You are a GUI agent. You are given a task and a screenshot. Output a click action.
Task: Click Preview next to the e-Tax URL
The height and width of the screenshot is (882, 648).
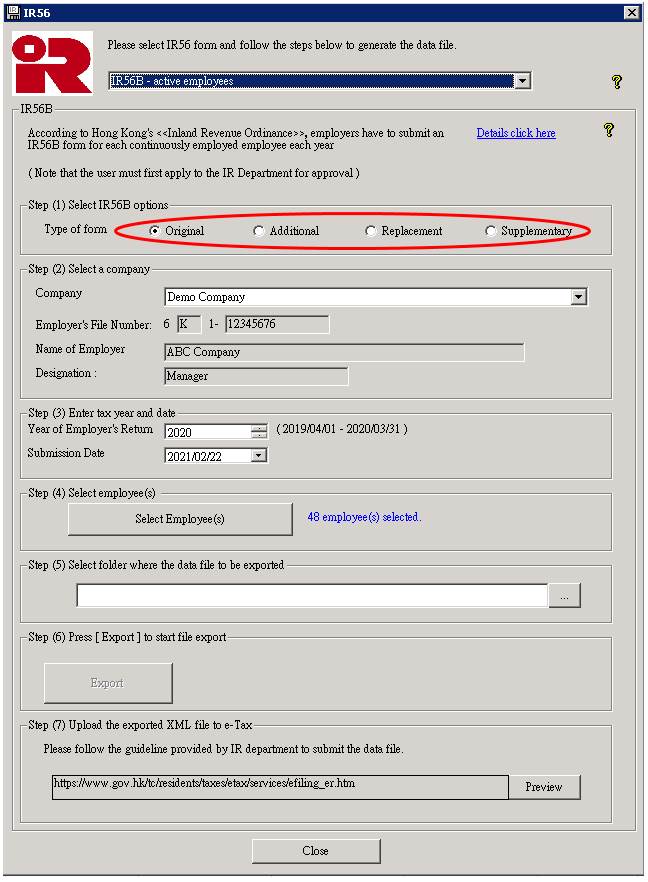tap(543, 787)
